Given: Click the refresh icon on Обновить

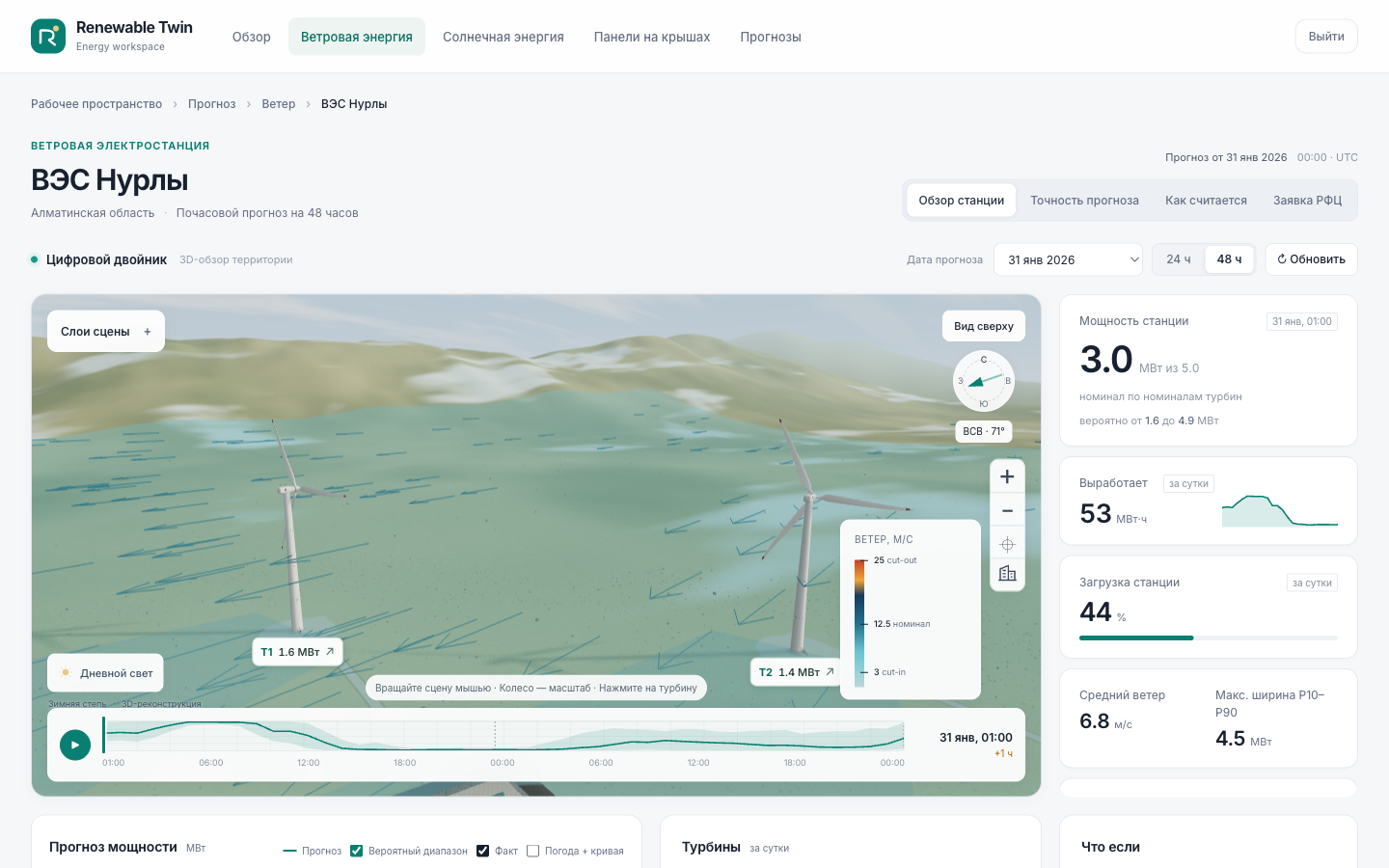Looking at the screenshot, I should (x=1282, y=259).
